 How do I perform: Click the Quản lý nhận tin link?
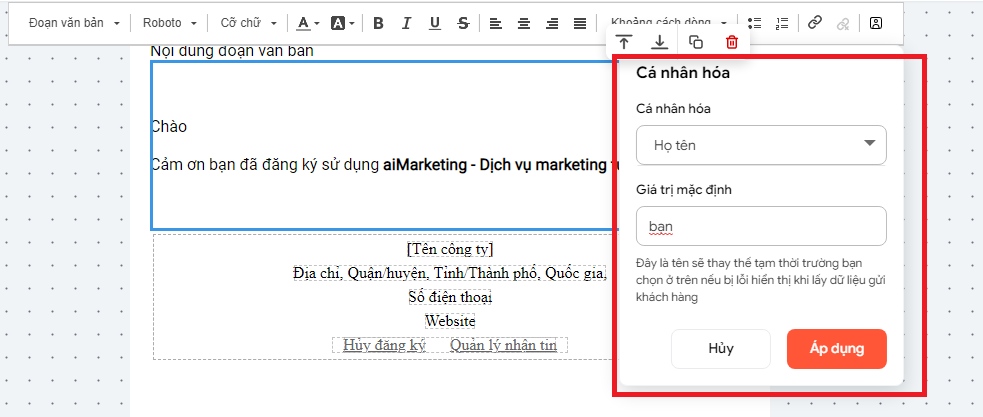point(503,345)
